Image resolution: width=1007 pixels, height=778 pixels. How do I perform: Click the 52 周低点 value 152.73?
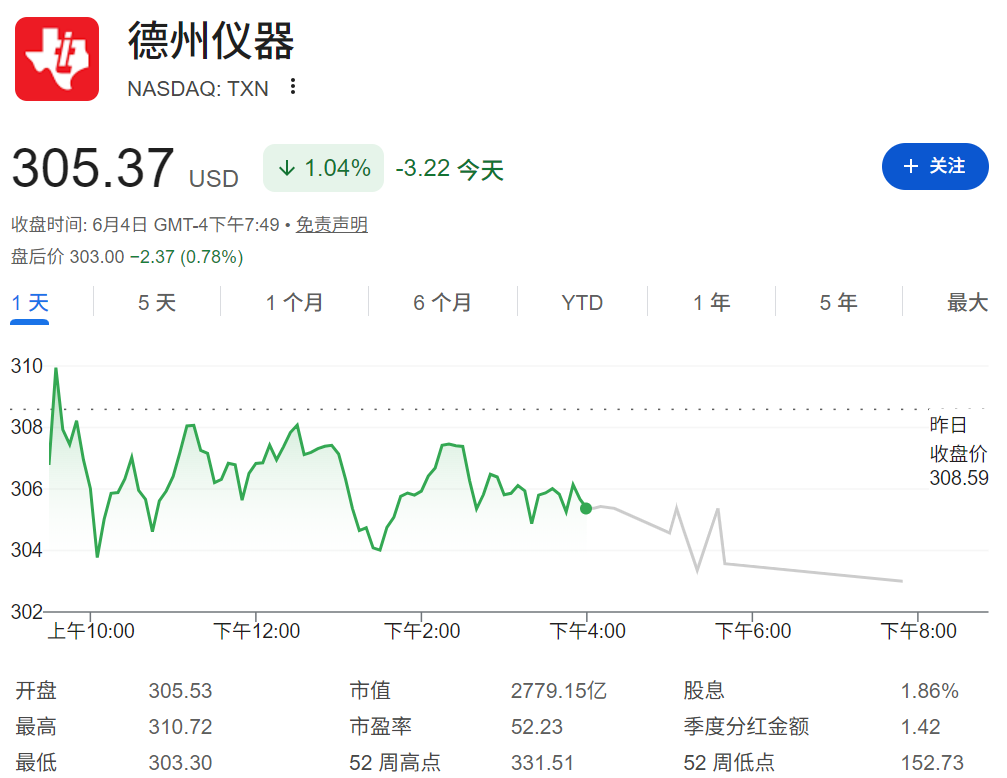[932, 763]
